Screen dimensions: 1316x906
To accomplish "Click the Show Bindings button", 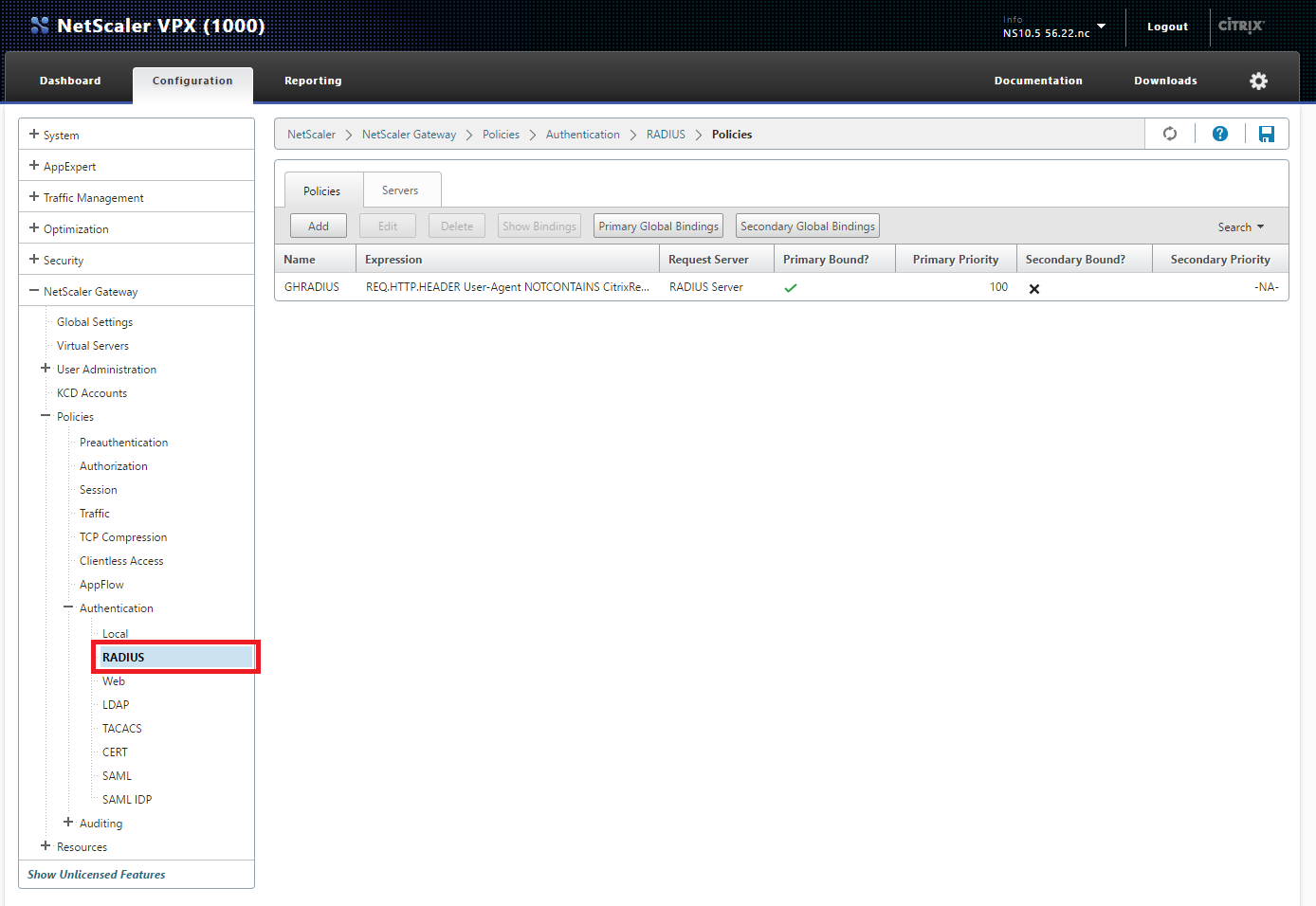I will 539,226.
